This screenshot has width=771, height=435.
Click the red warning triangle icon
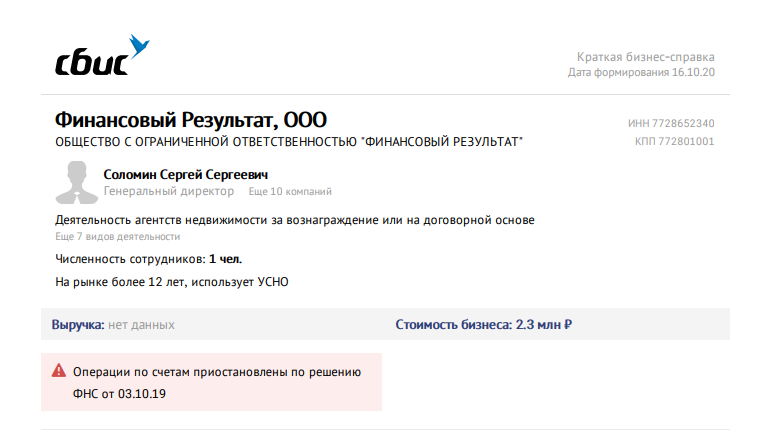pos(59,371)
